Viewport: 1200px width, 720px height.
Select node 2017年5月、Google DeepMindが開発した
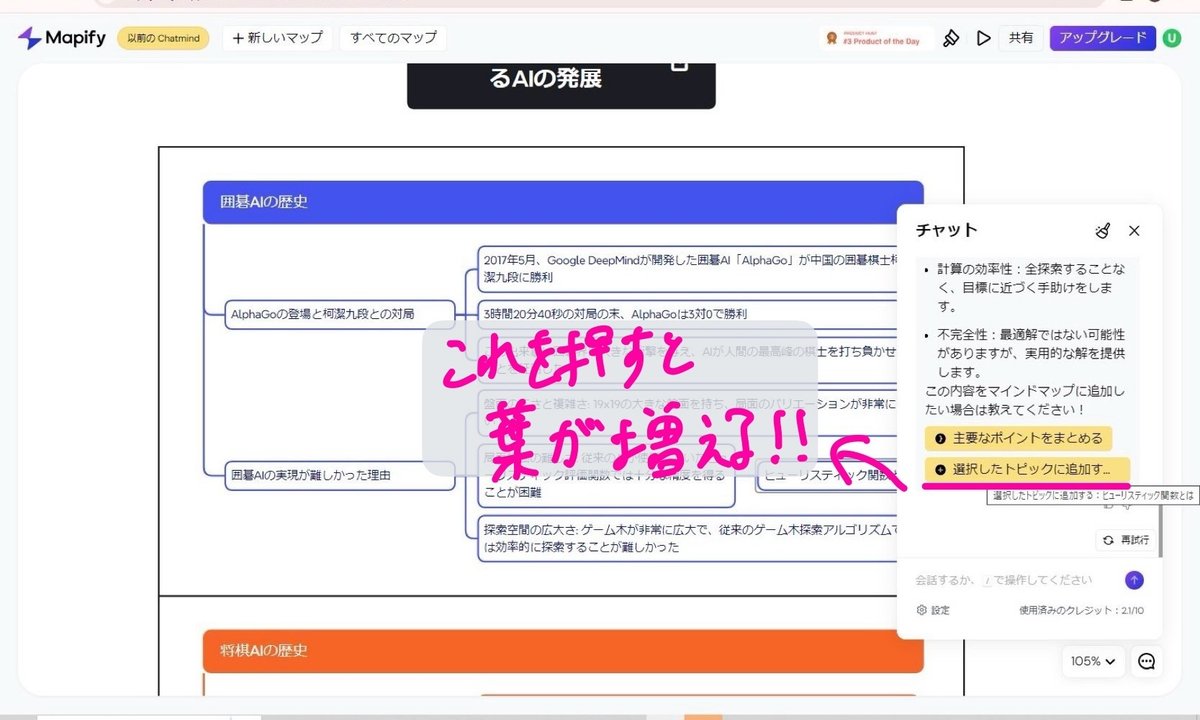688,268
